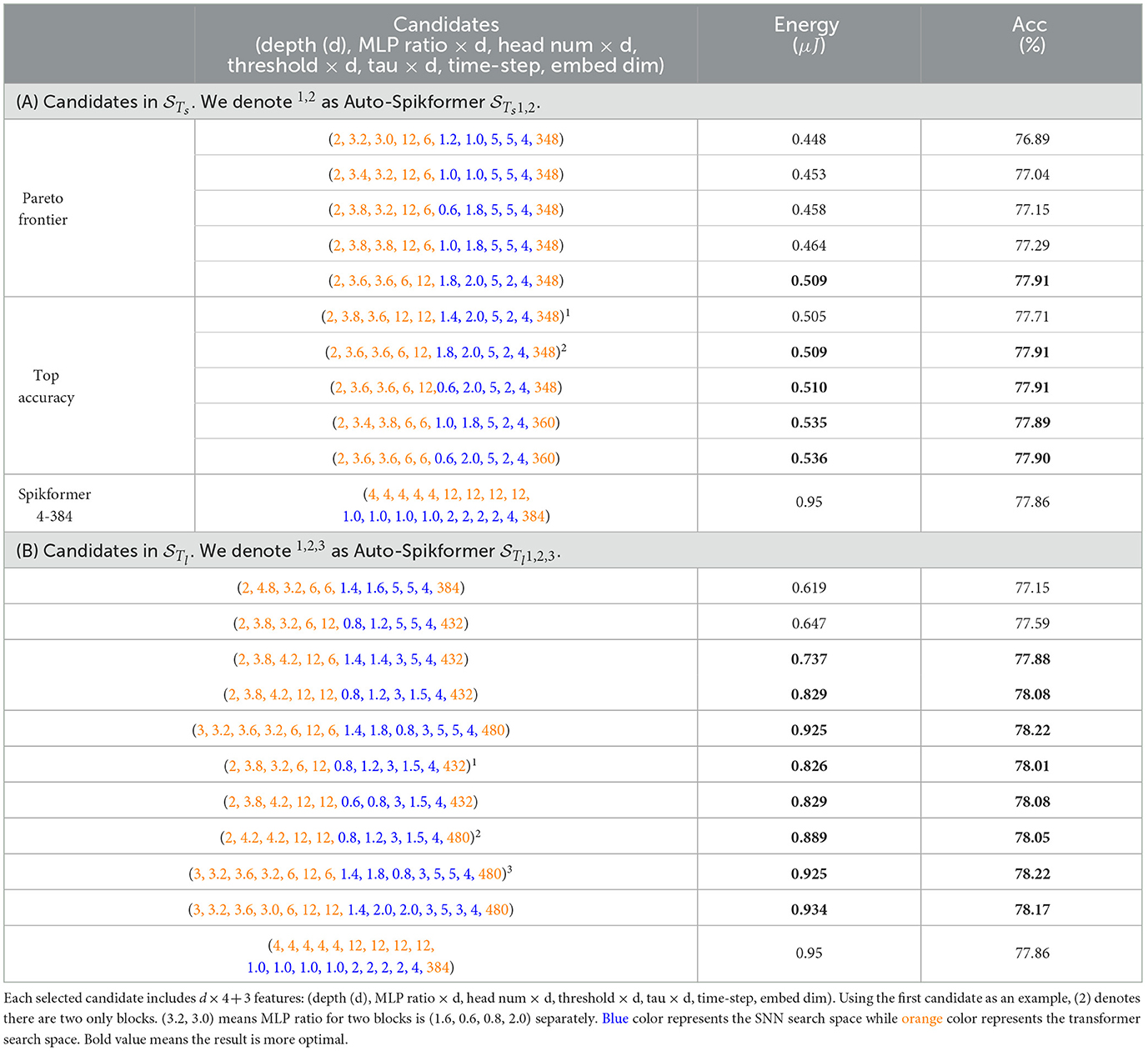Click the 'Candidates' column header
The height and width of the screenshot is (1051, 1148).
[x=446, y=45]
